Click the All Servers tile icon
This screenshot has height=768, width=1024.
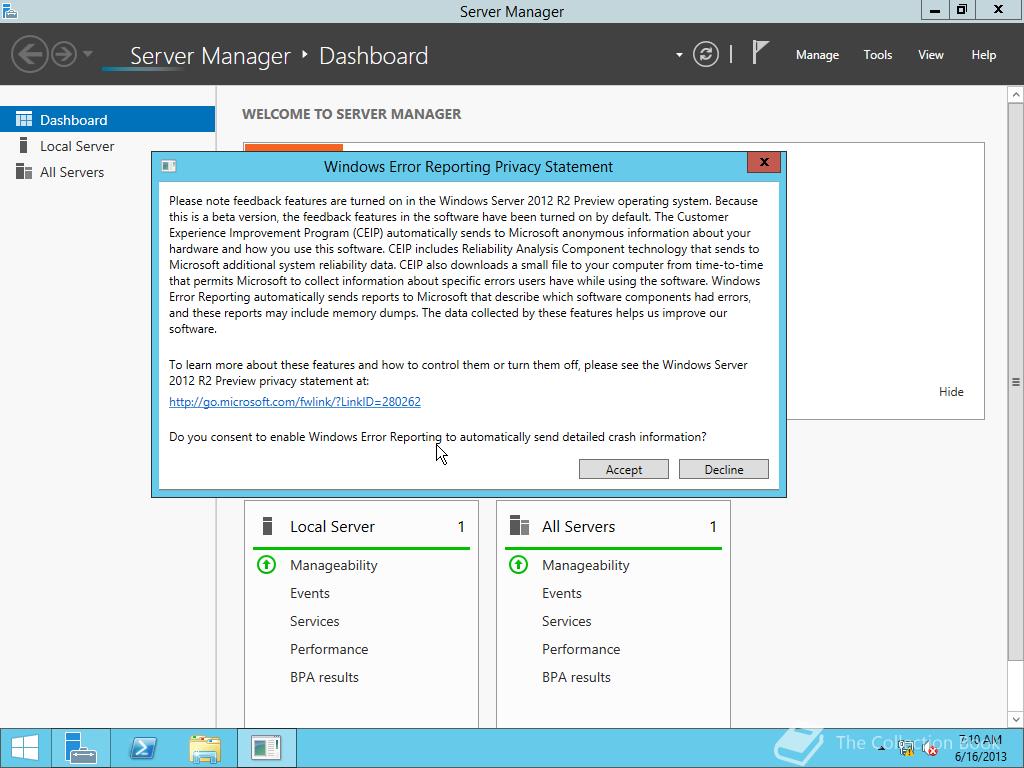click(519, 526)
